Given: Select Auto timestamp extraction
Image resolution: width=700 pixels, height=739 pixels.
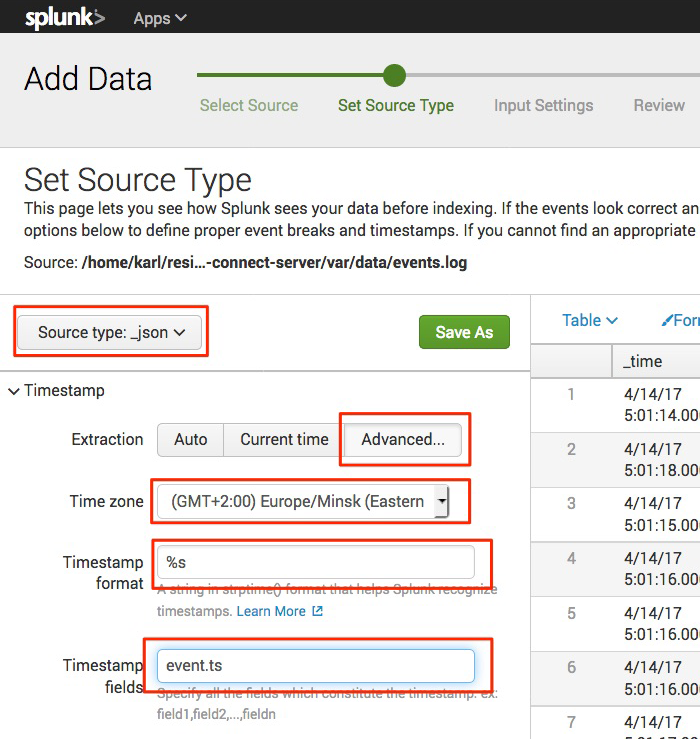Looking at the screenshot, I should tap(190, 440).
